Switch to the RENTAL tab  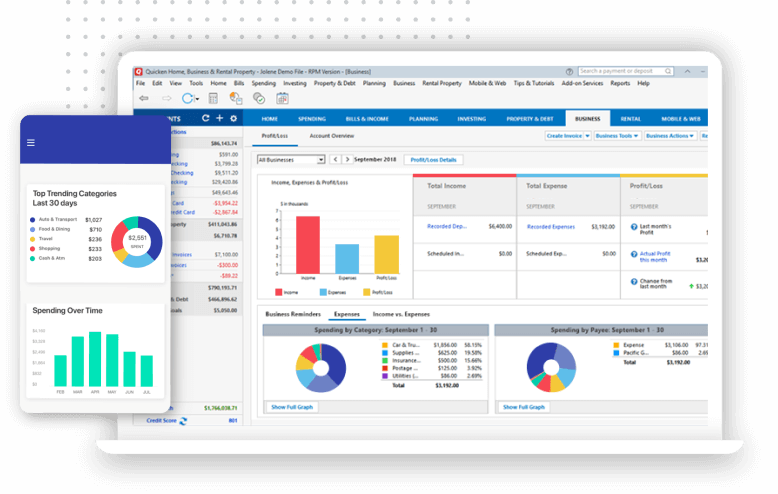[631, 119]
